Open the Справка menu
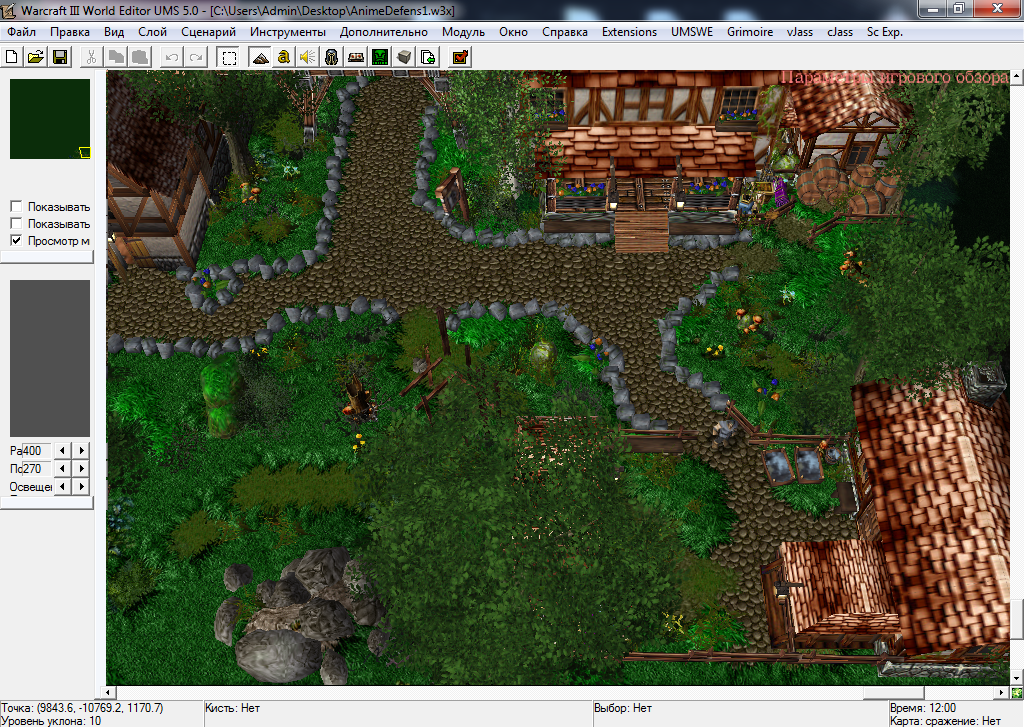Screen dimensions: 1024x728 [564, 32]
